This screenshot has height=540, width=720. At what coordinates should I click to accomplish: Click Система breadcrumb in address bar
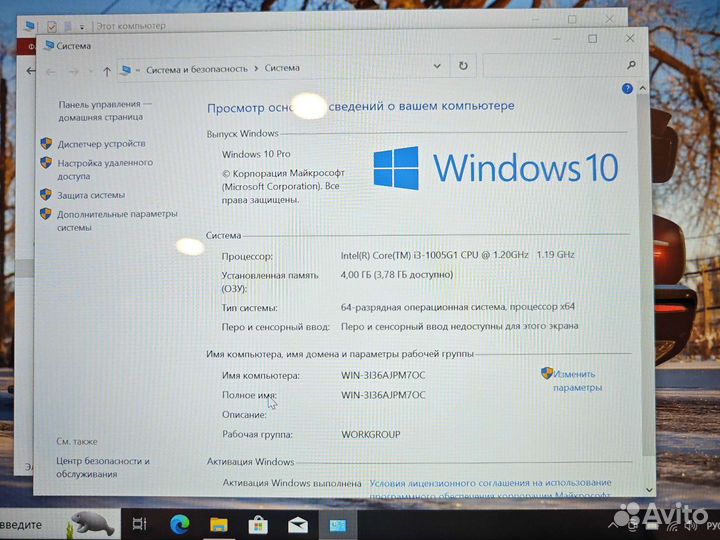[x=282, y=68]
